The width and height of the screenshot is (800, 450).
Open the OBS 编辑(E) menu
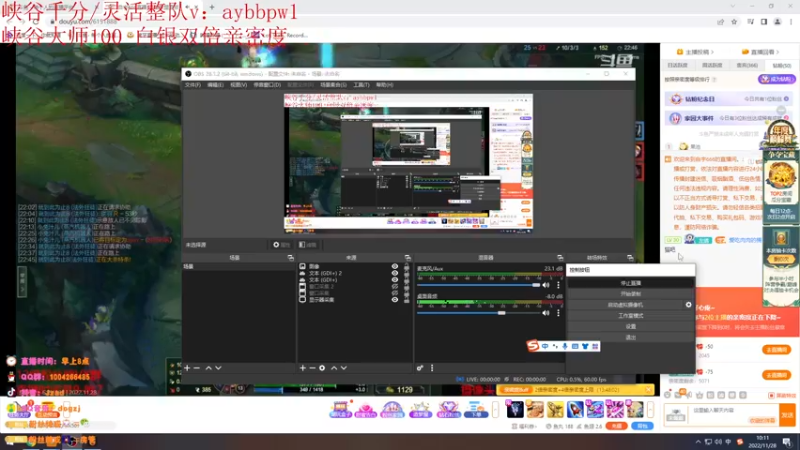[215, 85]
